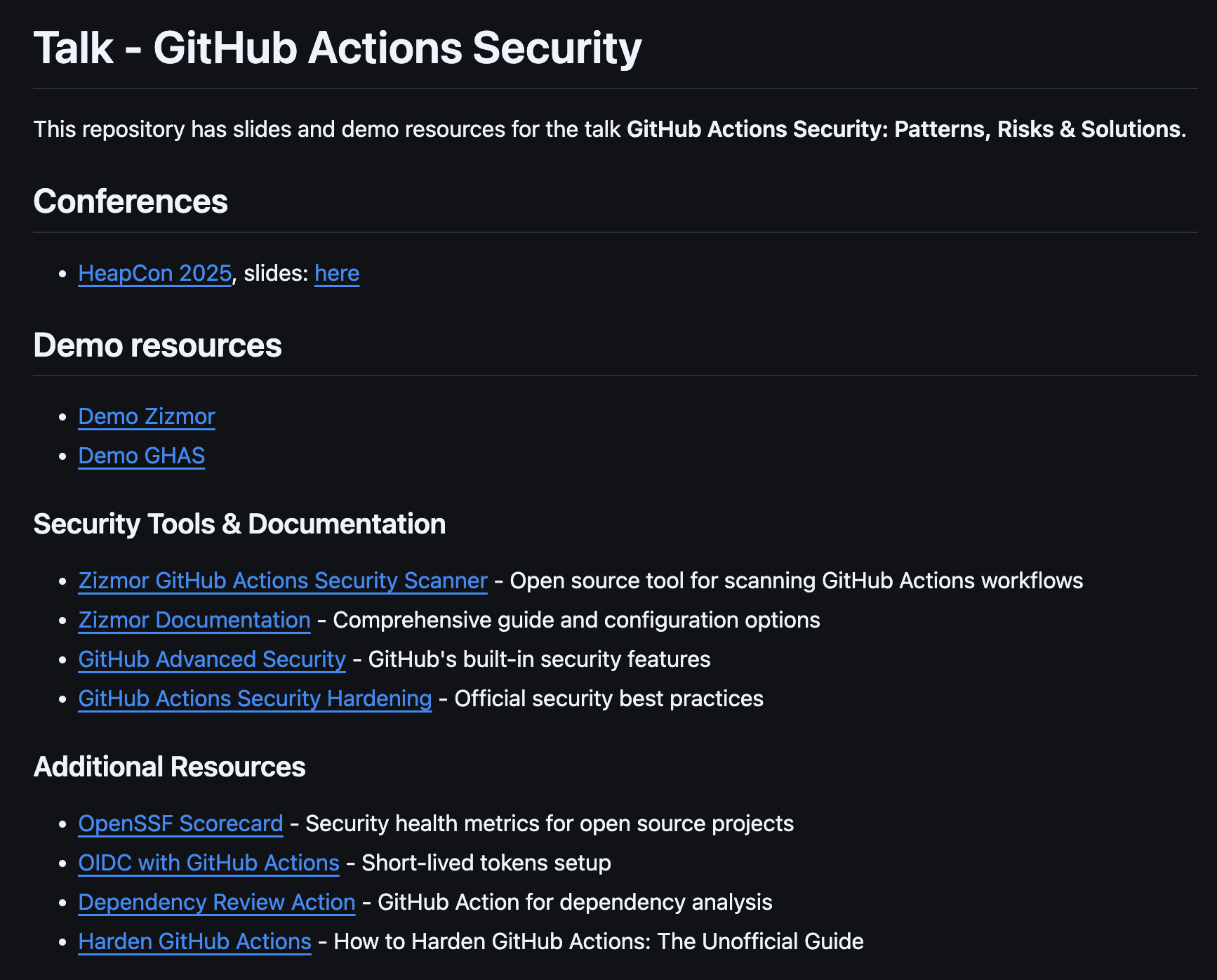Open the Demo Zizmor repository
The width and height of the screenshot is (1217, 980).
point(146,416)
